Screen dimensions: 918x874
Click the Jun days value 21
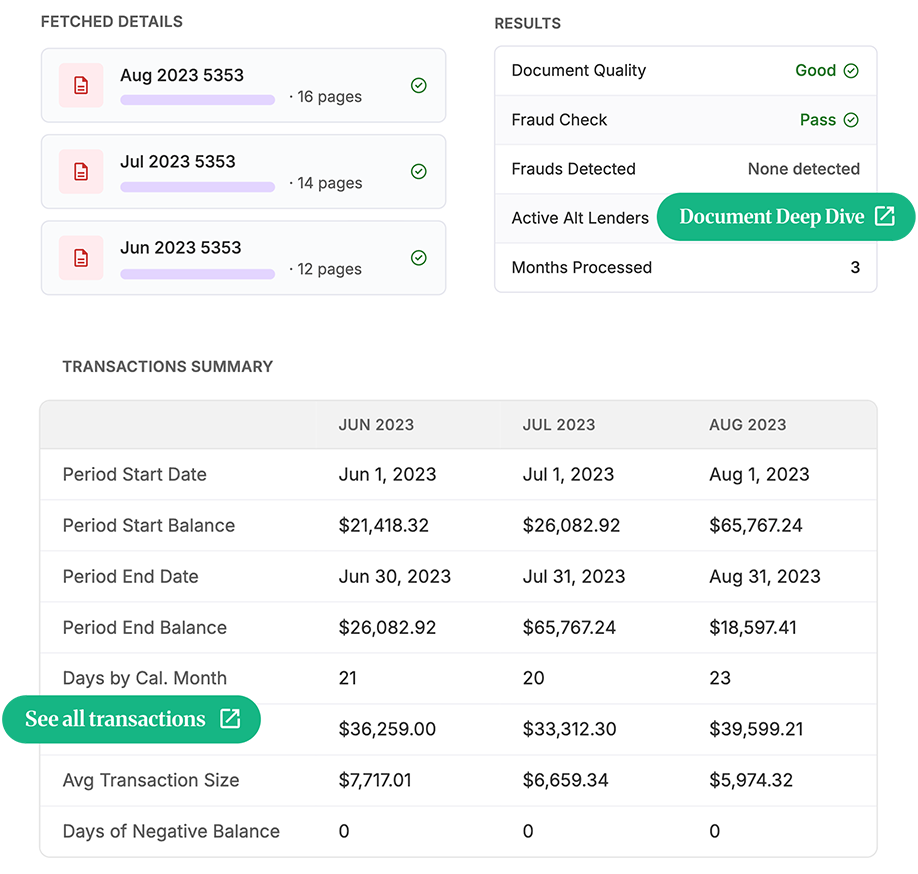click(348, 678)
